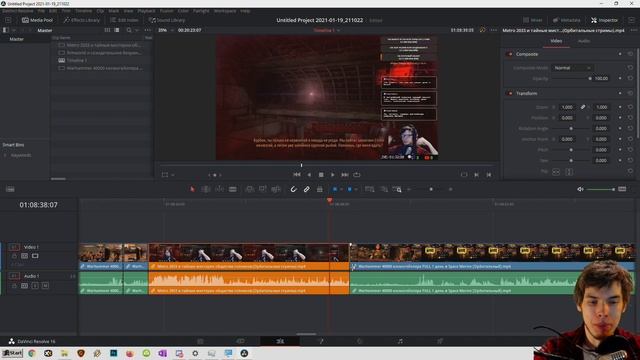Open the timeline view options icon
The image size is (640, 360).
pyautogui.click(x=10, y=189)
